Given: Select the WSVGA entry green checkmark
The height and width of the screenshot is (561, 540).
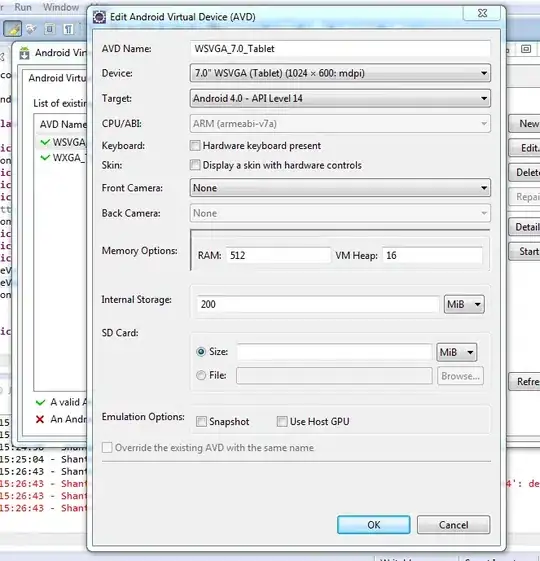Looking at the screenshot, I should pos(45,142).
